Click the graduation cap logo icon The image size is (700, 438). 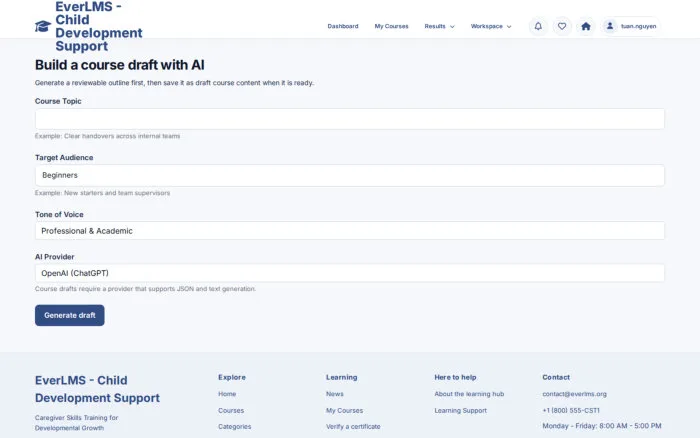tap(43, 26)
